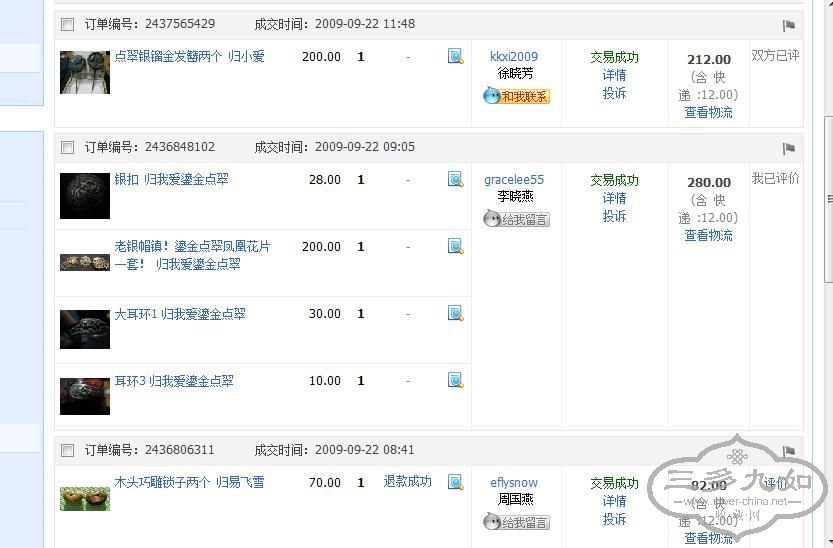Click 投诉 link in kkxi2009's order

coord(614,93)
